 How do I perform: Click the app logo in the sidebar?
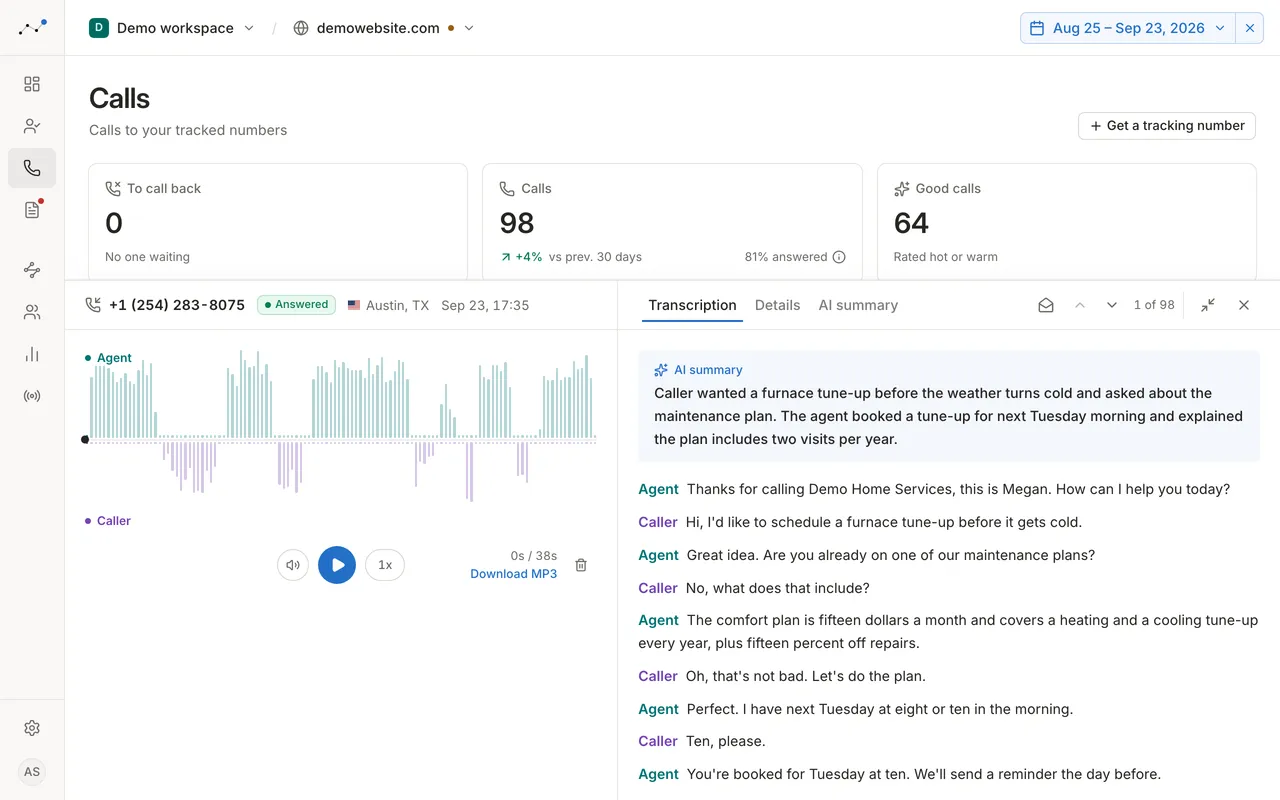[32, 28]
